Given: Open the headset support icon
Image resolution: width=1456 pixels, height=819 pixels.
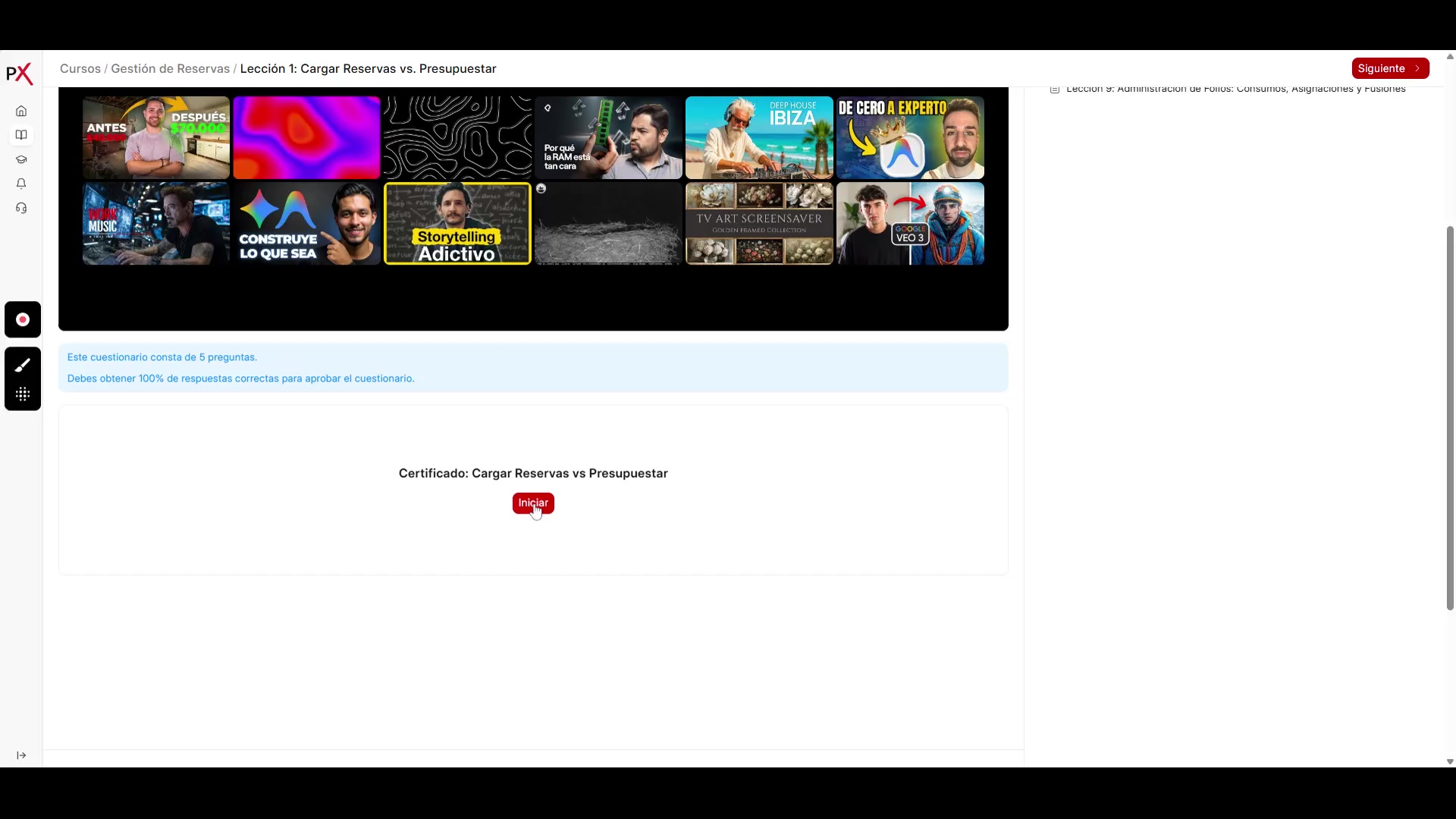Looking at the screenshot, I should [x=21, y=209].
